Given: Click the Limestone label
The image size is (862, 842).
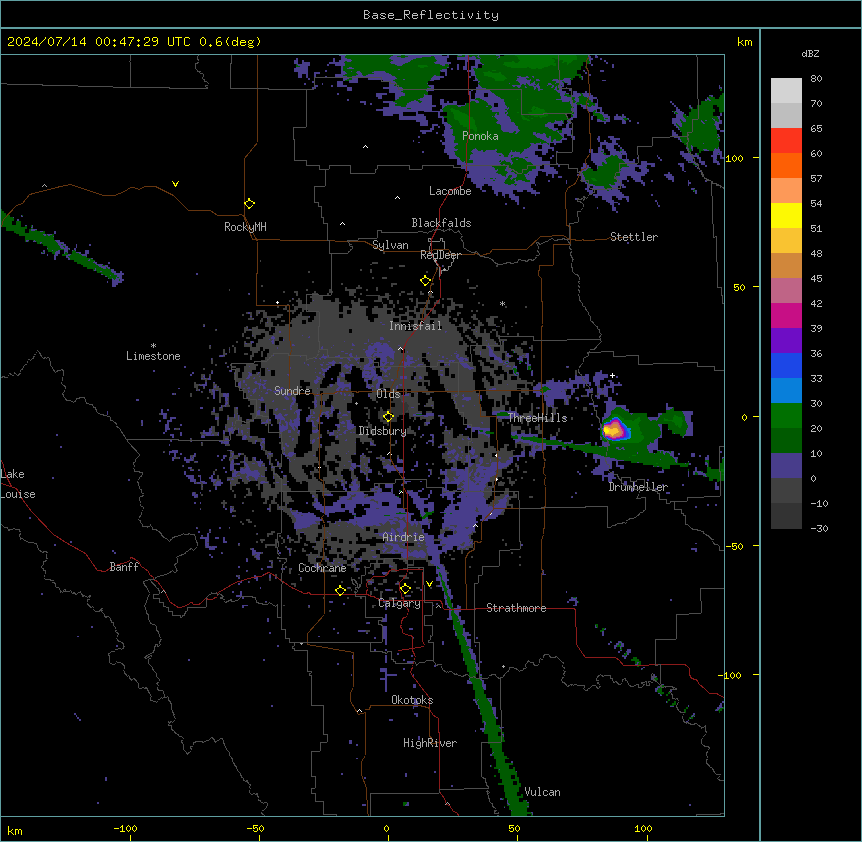Looking at the screenshot, I should (x=153, y=356).
